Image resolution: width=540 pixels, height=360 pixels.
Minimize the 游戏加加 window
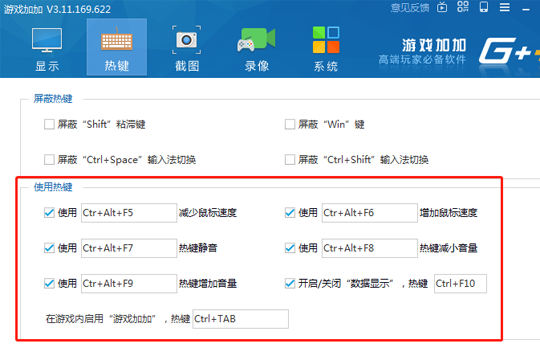tap(526, 10)
